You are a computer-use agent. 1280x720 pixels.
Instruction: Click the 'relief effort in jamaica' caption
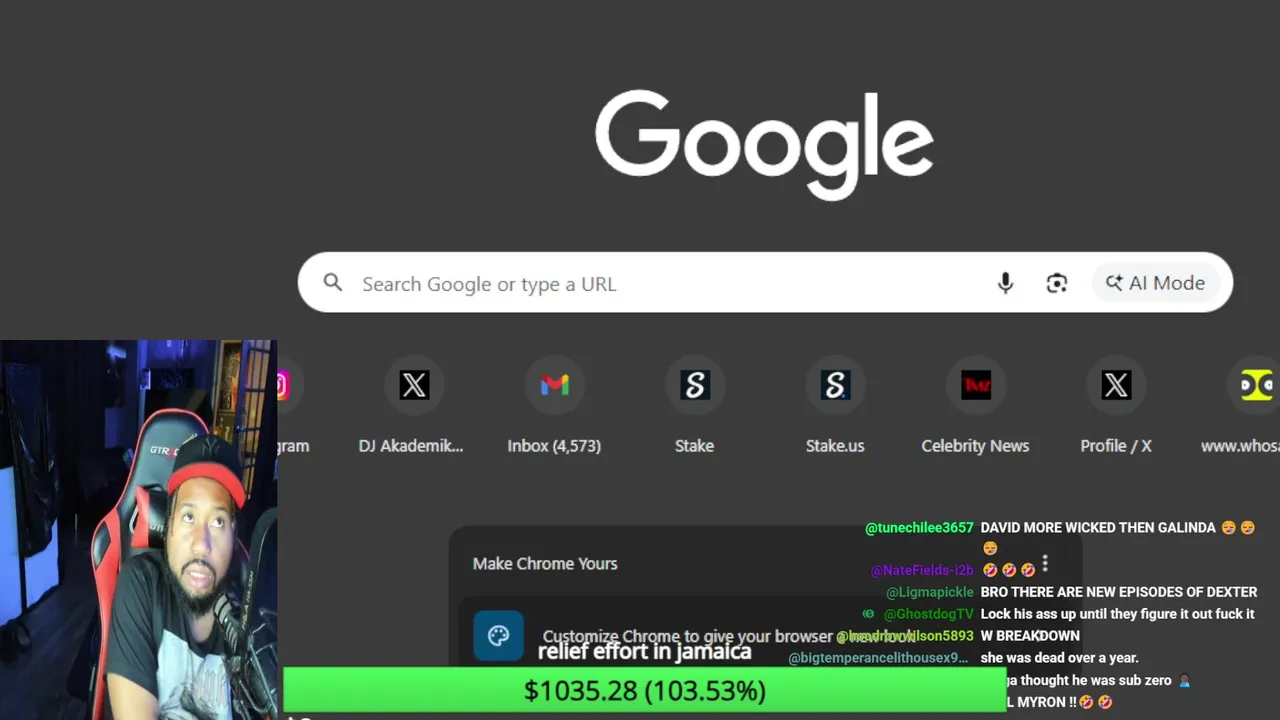(644, 652)
